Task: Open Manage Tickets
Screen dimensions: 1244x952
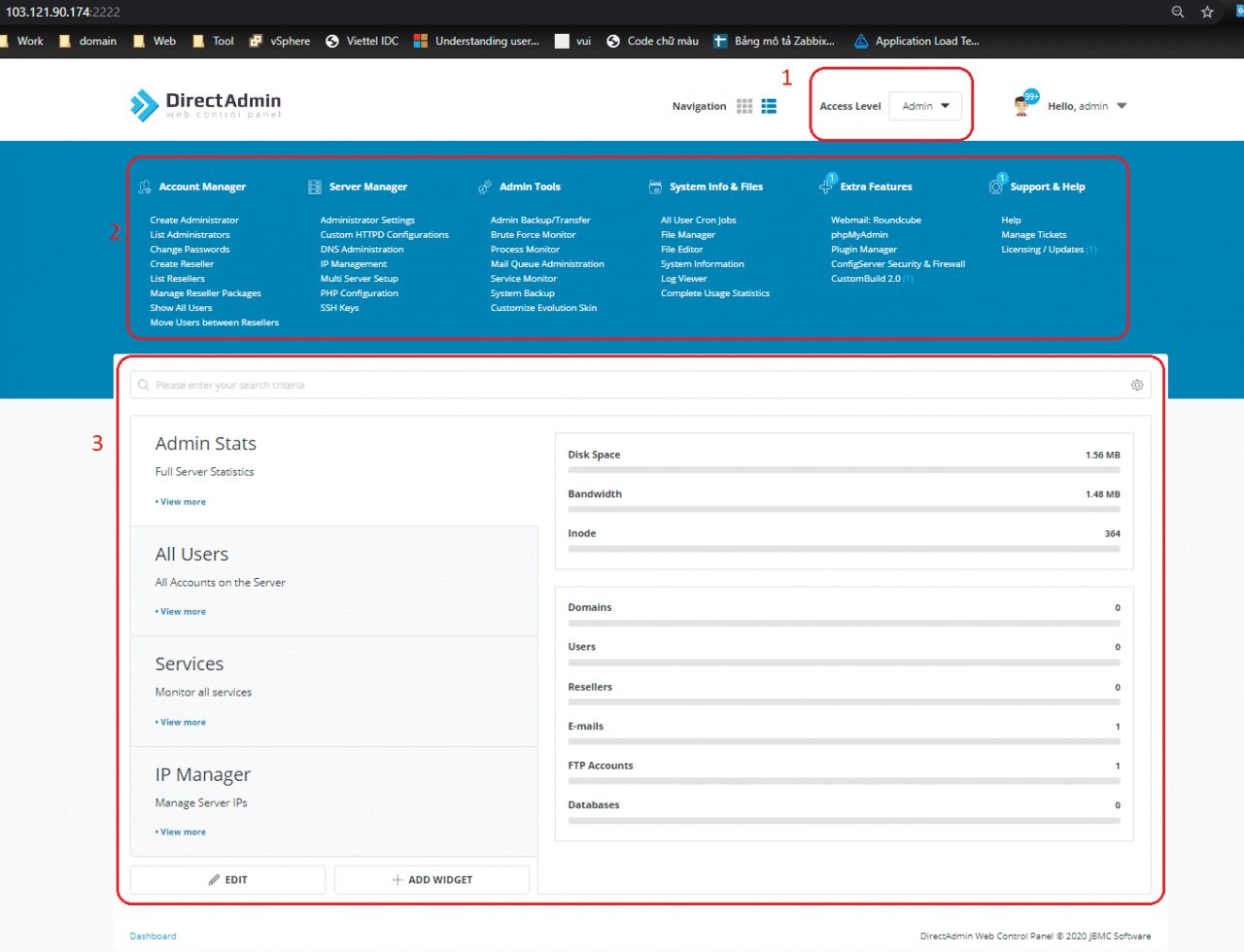Action: point(1034,235)
